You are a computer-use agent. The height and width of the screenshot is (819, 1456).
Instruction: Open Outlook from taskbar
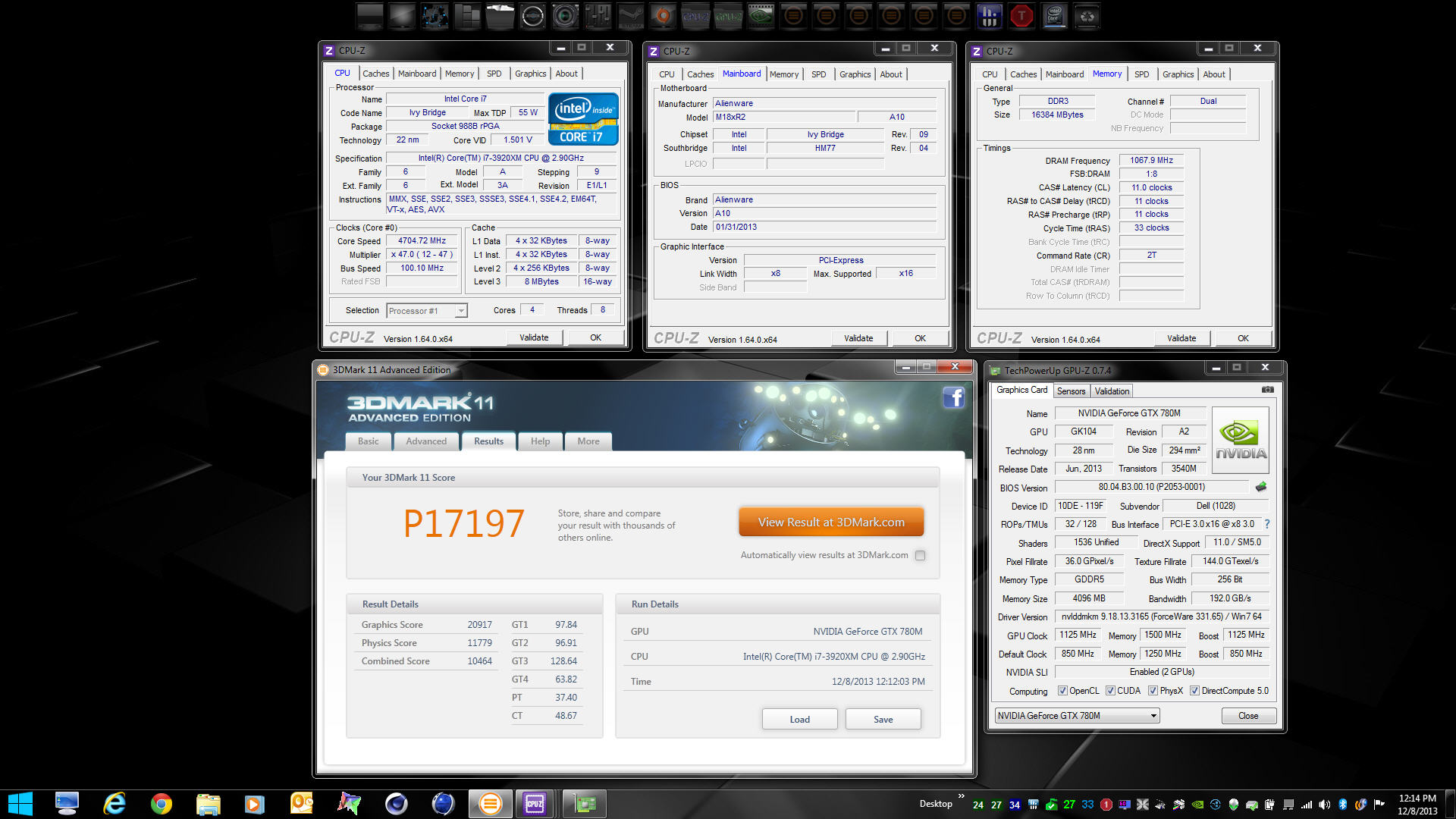pyautogui.click(x=302, y=804)
